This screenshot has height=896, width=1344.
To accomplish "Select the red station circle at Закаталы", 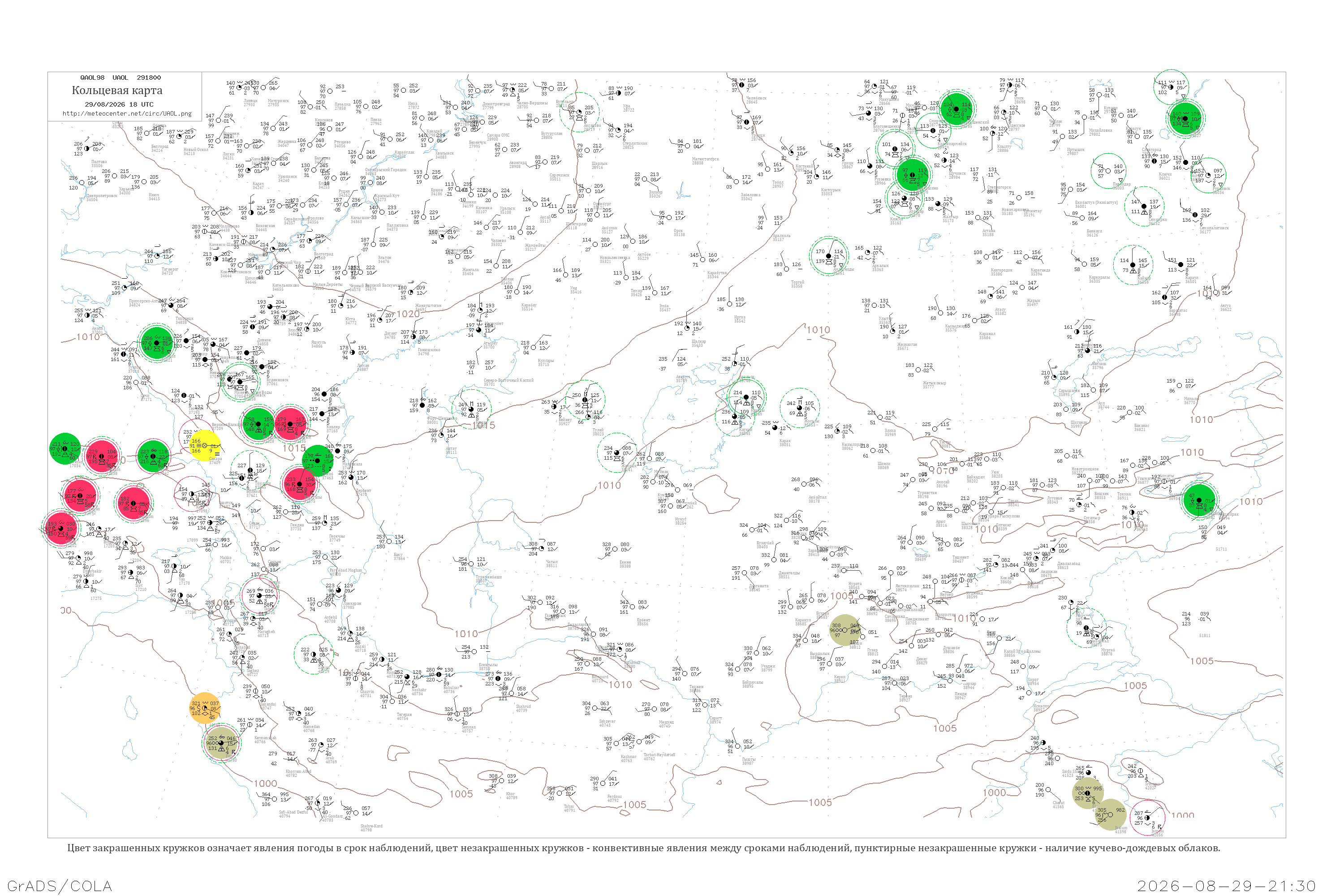I will coord(299,484).
